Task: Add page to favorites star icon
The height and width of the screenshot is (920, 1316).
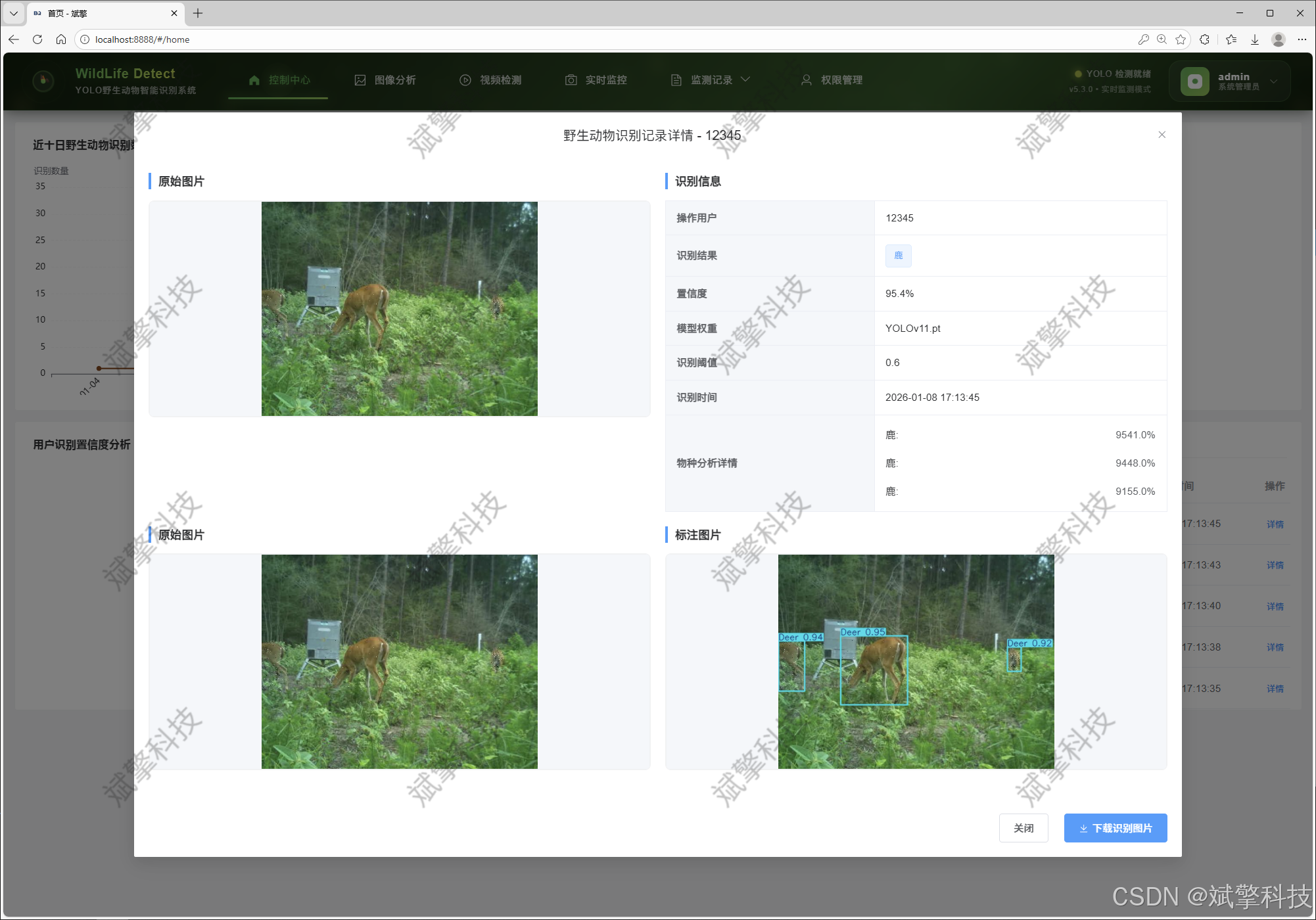Action: click(1181, 39)
